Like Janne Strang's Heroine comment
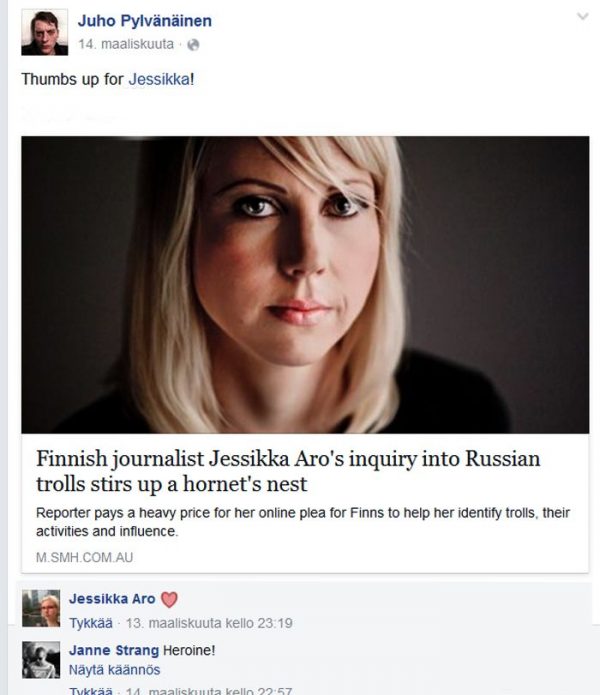Screen dimensions: 600x695 [91, 691]
